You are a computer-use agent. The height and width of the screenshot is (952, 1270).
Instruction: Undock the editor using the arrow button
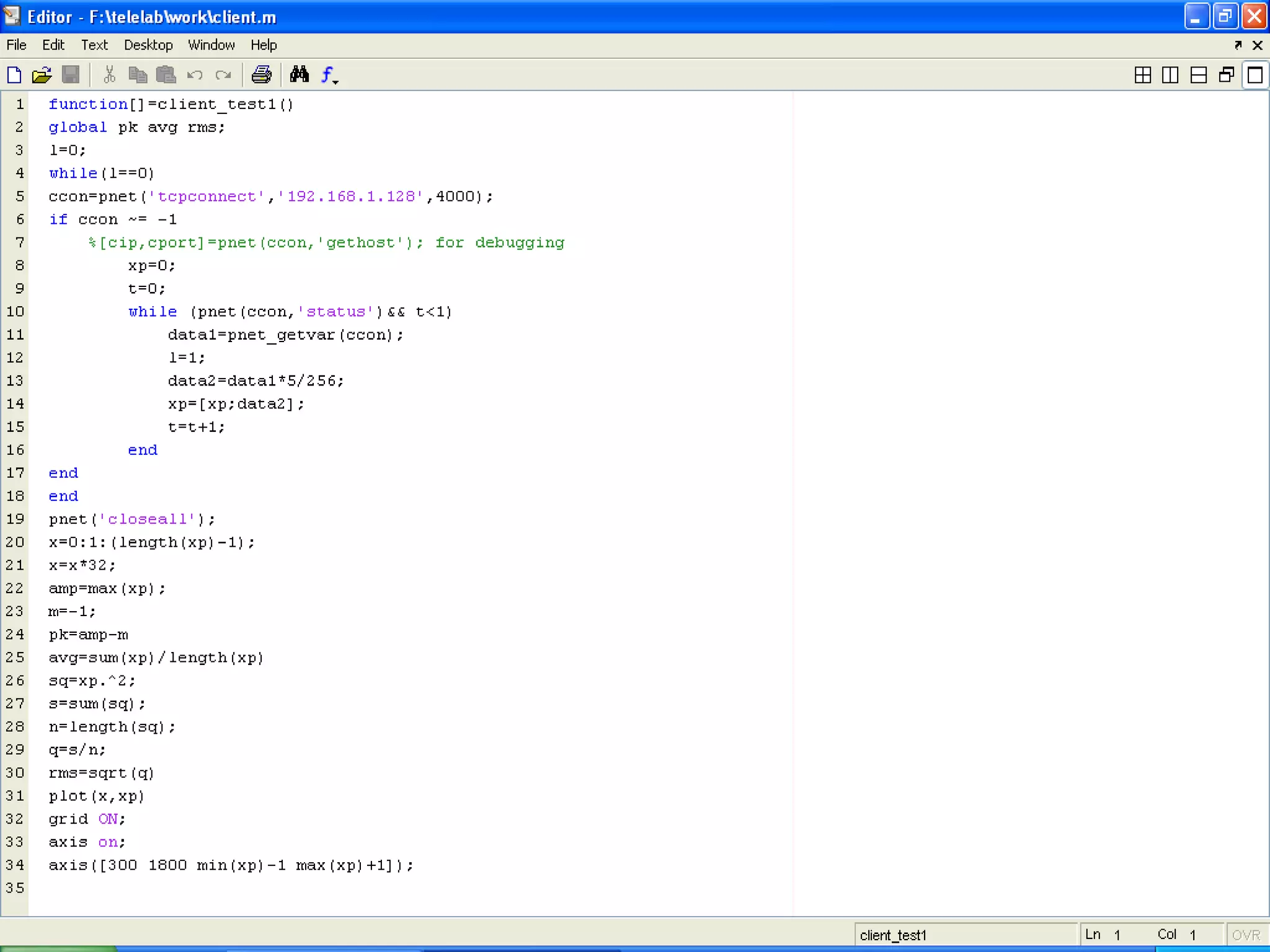1238,45
